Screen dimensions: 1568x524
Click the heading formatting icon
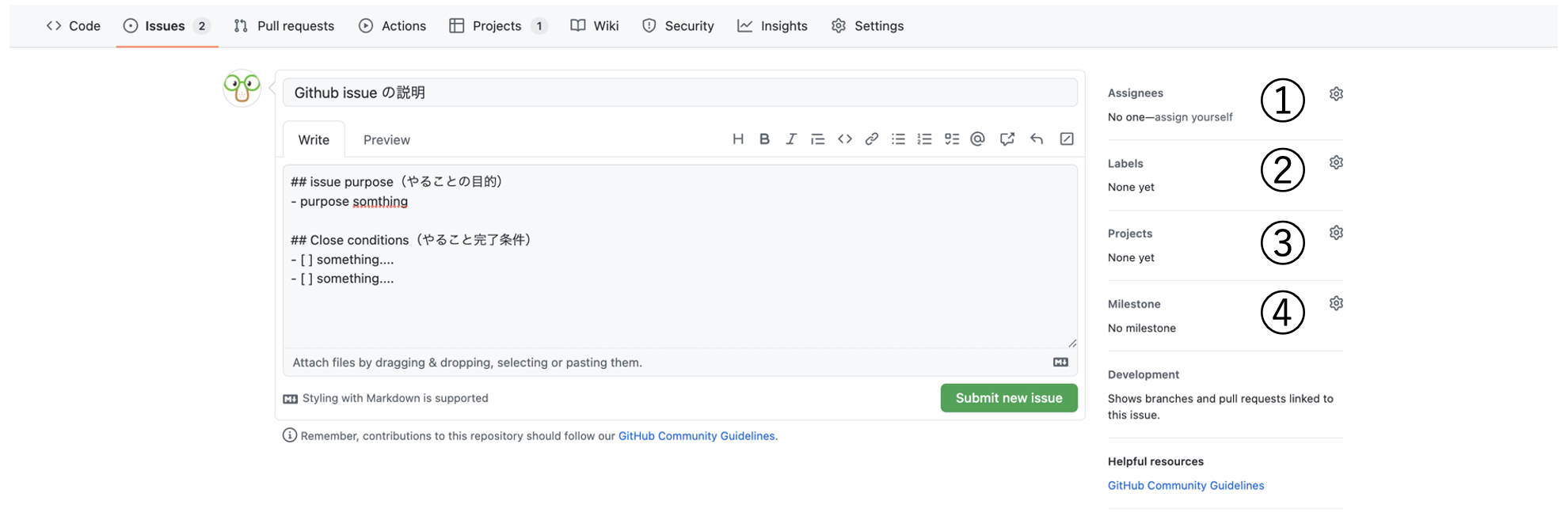pos(737,139)
